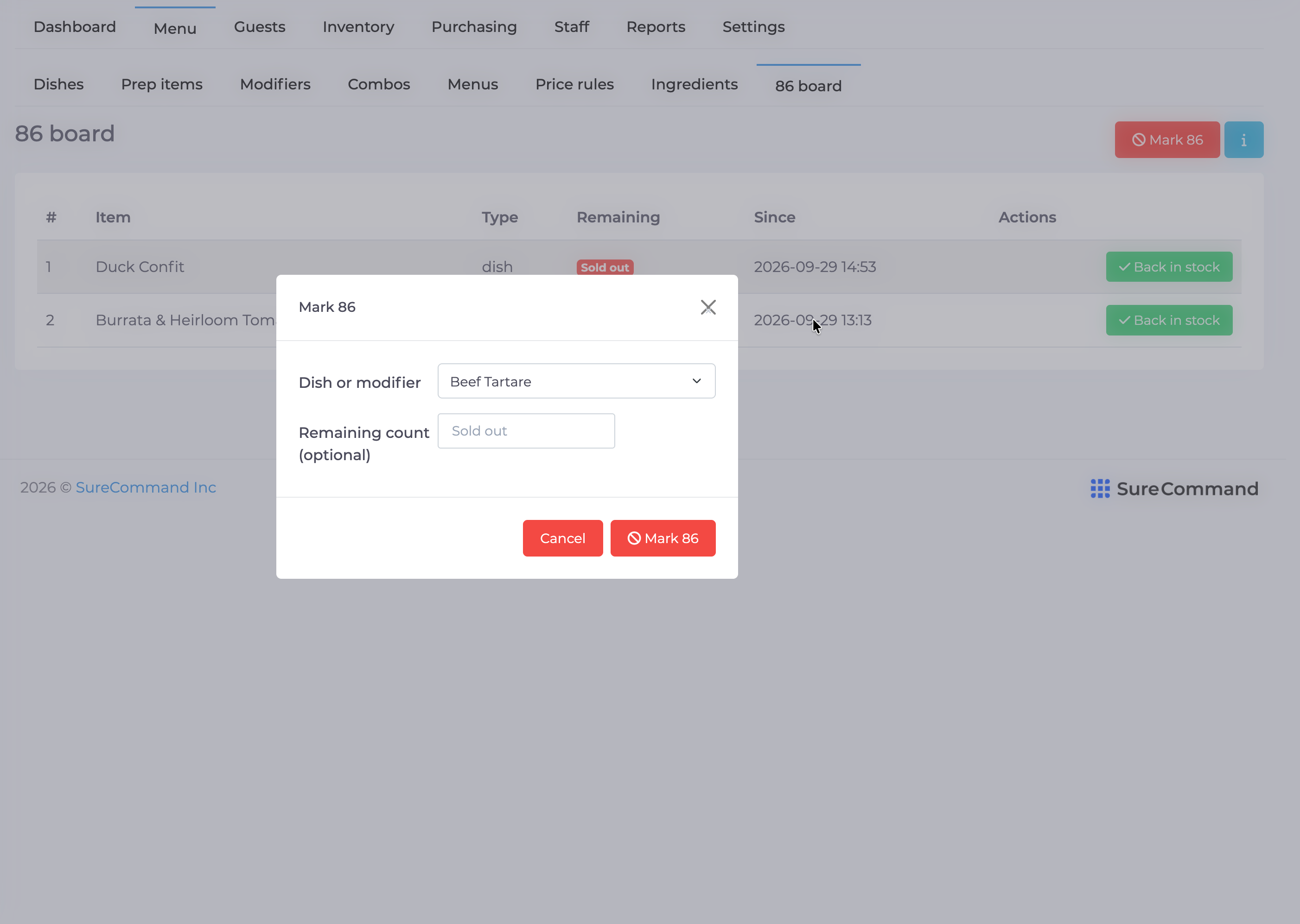Select the Price rules sub-tab
1300x924 pixels.
click(x=574, y=84)
